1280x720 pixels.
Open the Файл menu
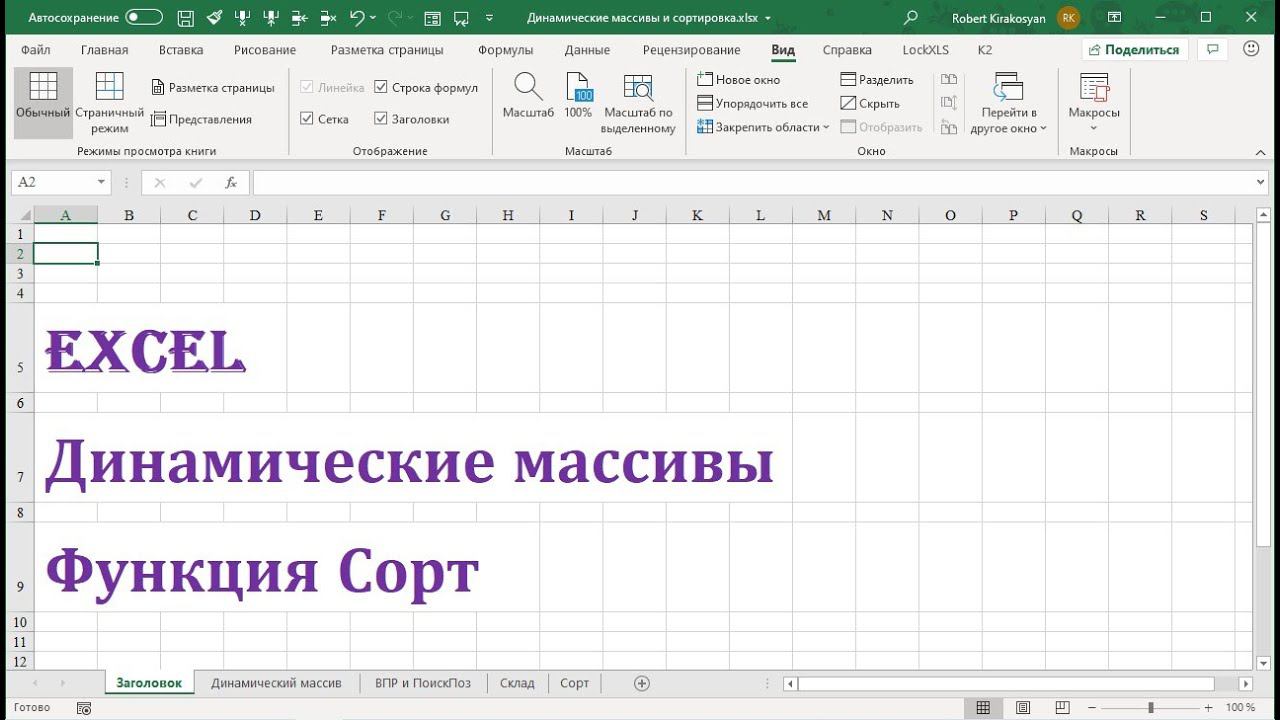(35, 50)
